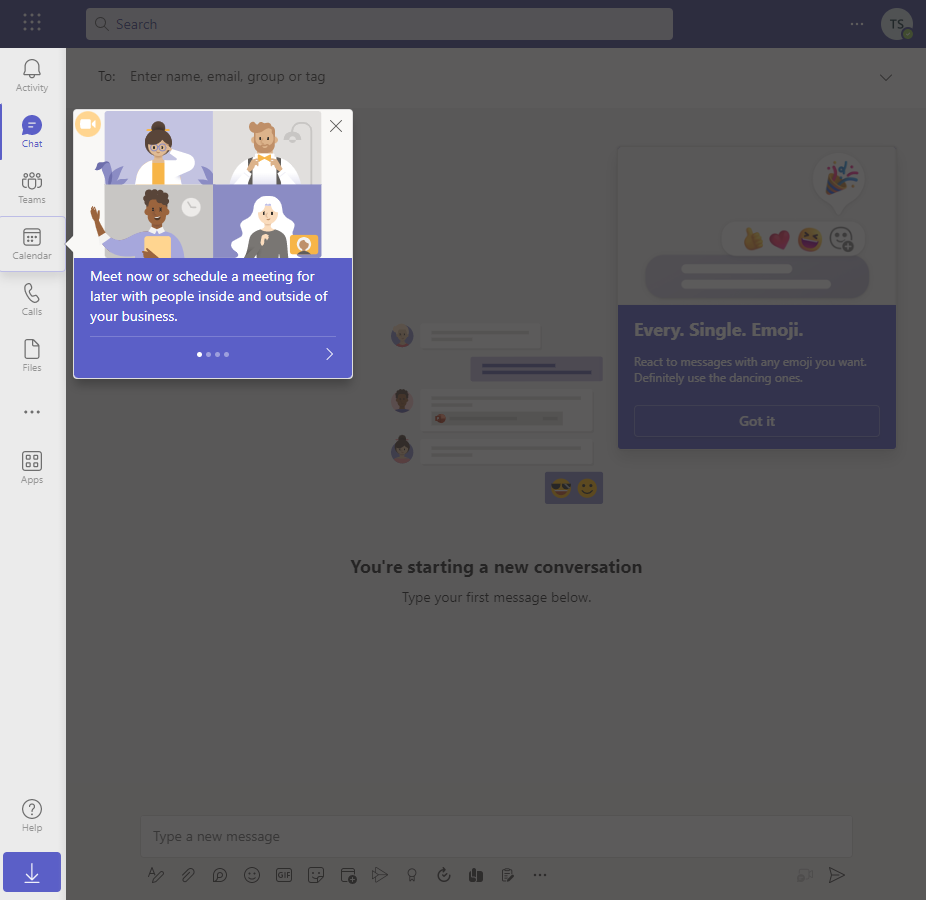Click the download desktop app button
This screenshot has height=900, width=926.
32,872
